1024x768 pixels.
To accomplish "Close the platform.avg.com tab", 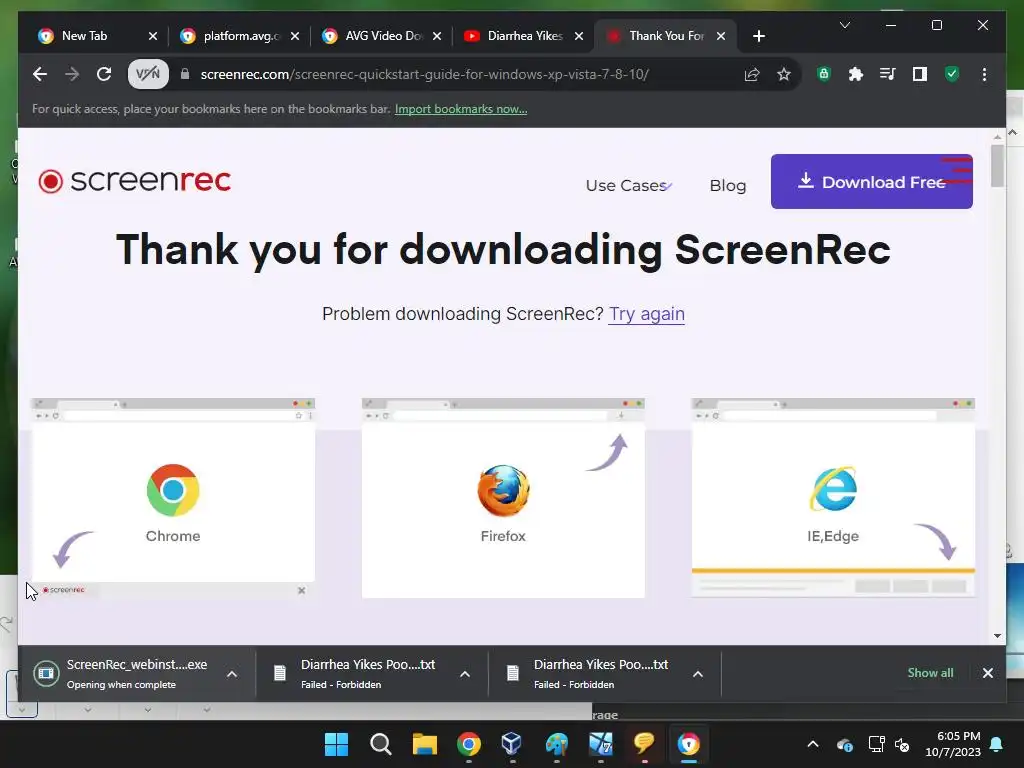I will [x=295, y=36].
